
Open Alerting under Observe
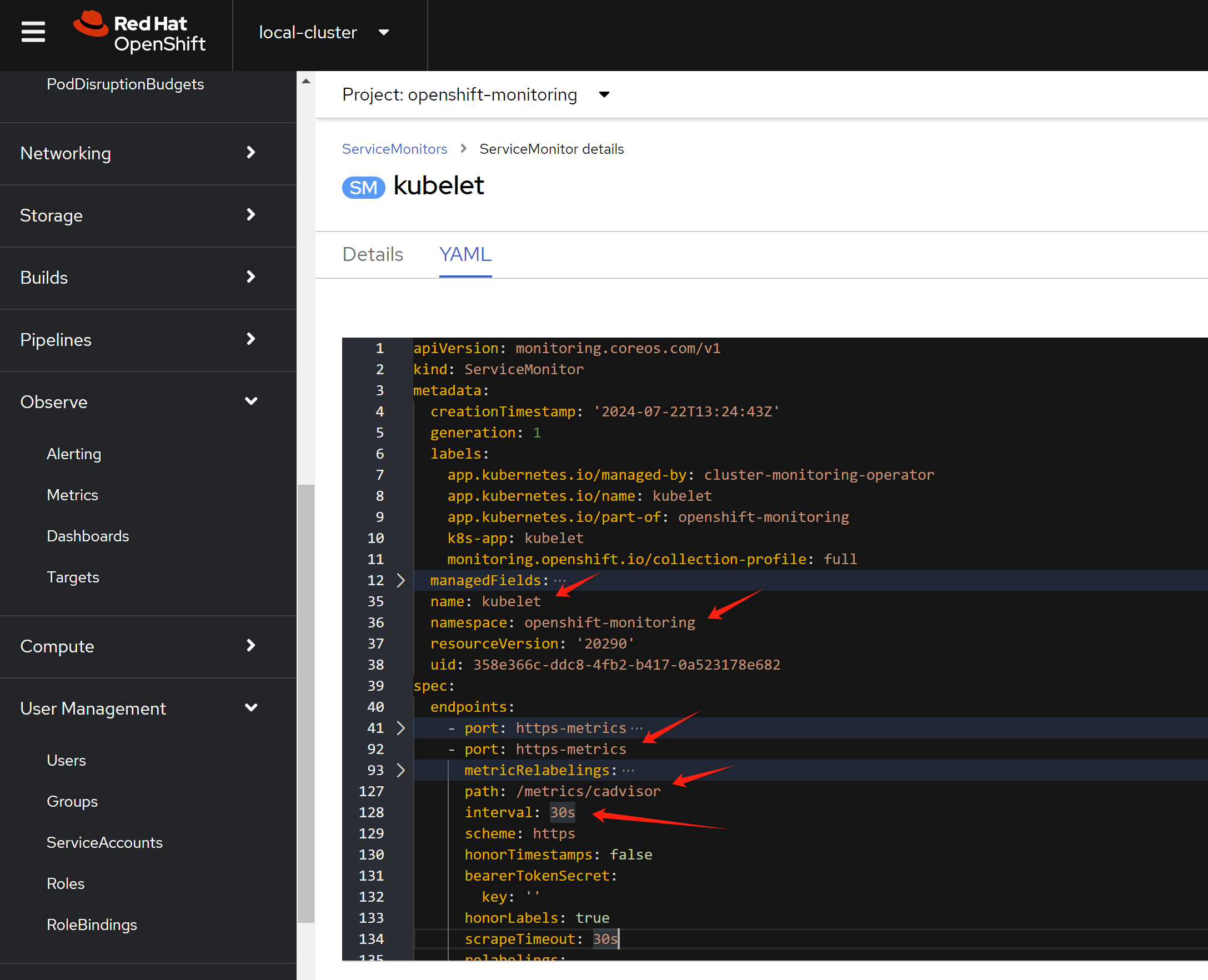[74, 454]
